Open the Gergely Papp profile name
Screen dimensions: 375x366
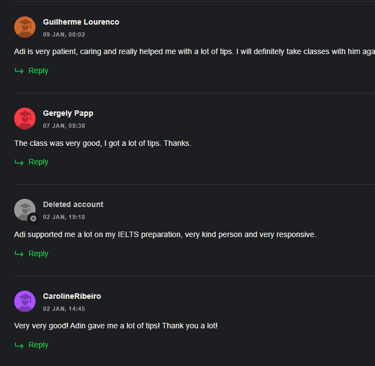(x=68, y=113)
